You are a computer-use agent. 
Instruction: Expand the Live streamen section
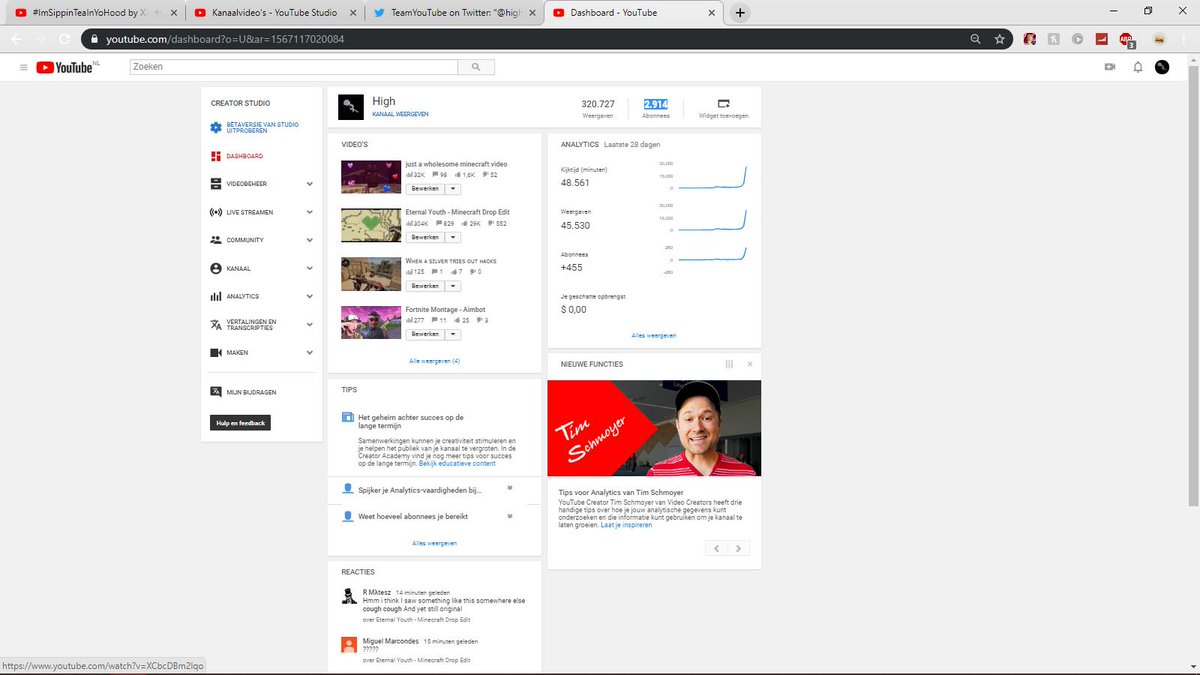pyautogui.click(x=310, y=212)
